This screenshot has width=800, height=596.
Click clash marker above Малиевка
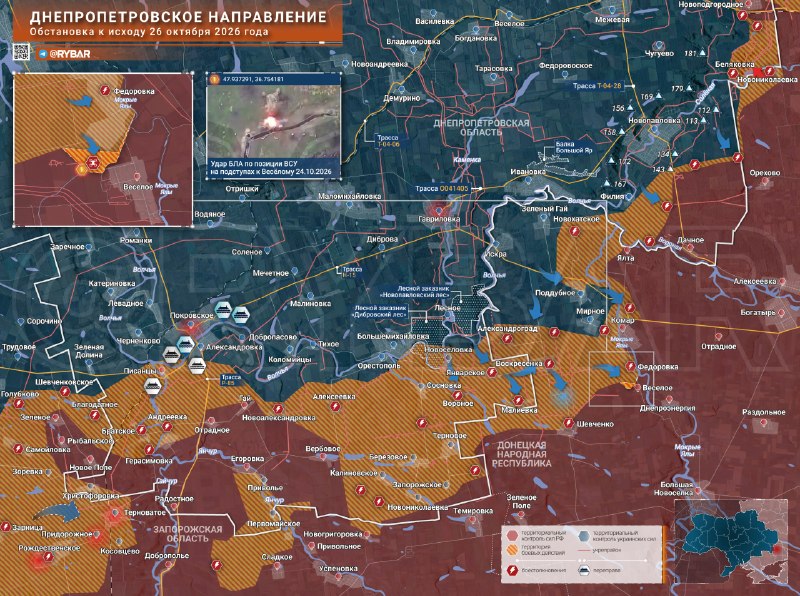pos(518,401)
